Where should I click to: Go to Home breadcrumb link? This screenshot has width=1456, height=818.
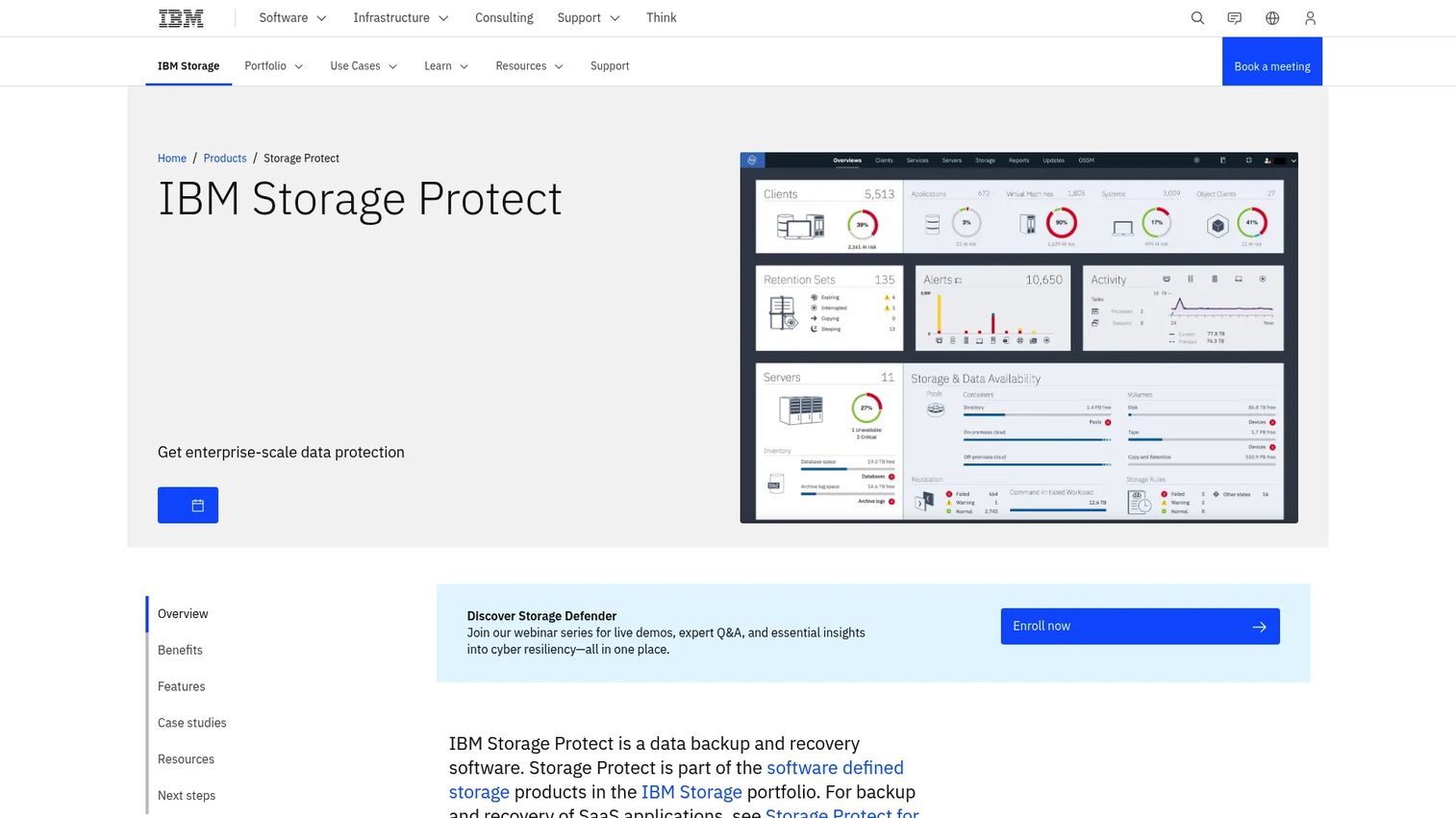[172, 159]
